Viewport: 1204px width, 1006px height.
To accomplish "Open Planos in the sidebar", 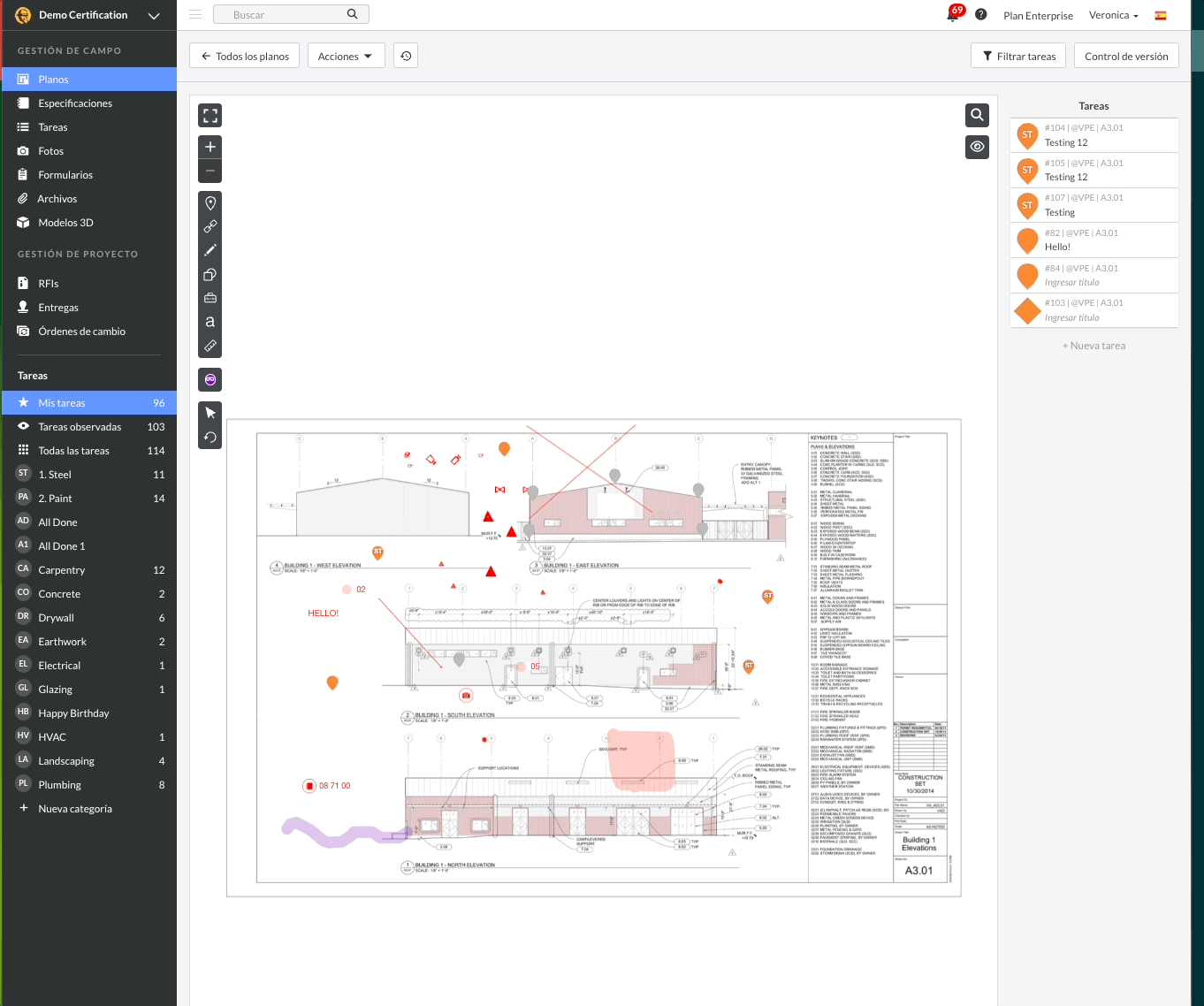I will [88, 80].
